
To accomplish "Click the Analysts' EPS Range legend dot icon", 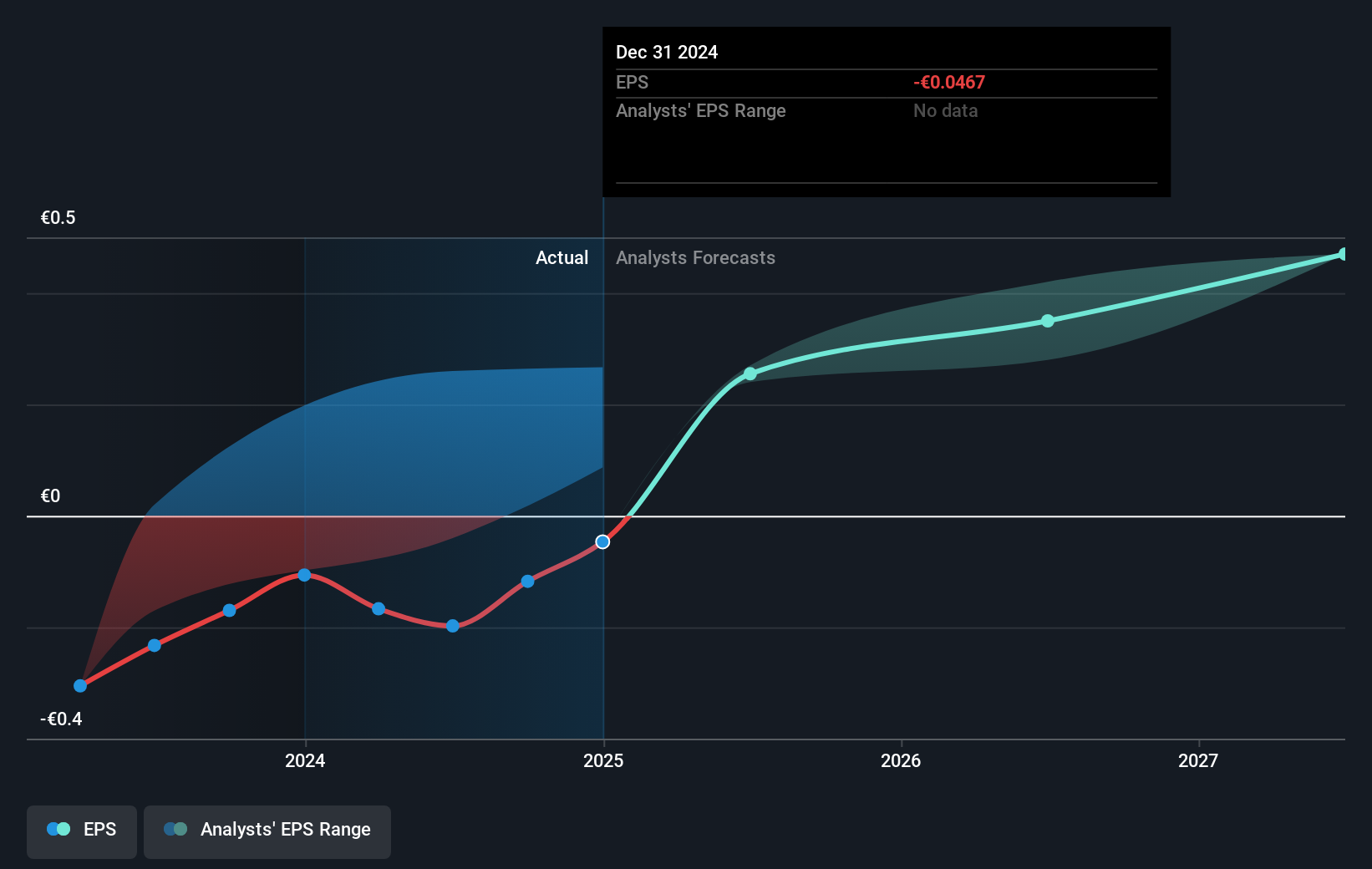I will tap(175, 829).
